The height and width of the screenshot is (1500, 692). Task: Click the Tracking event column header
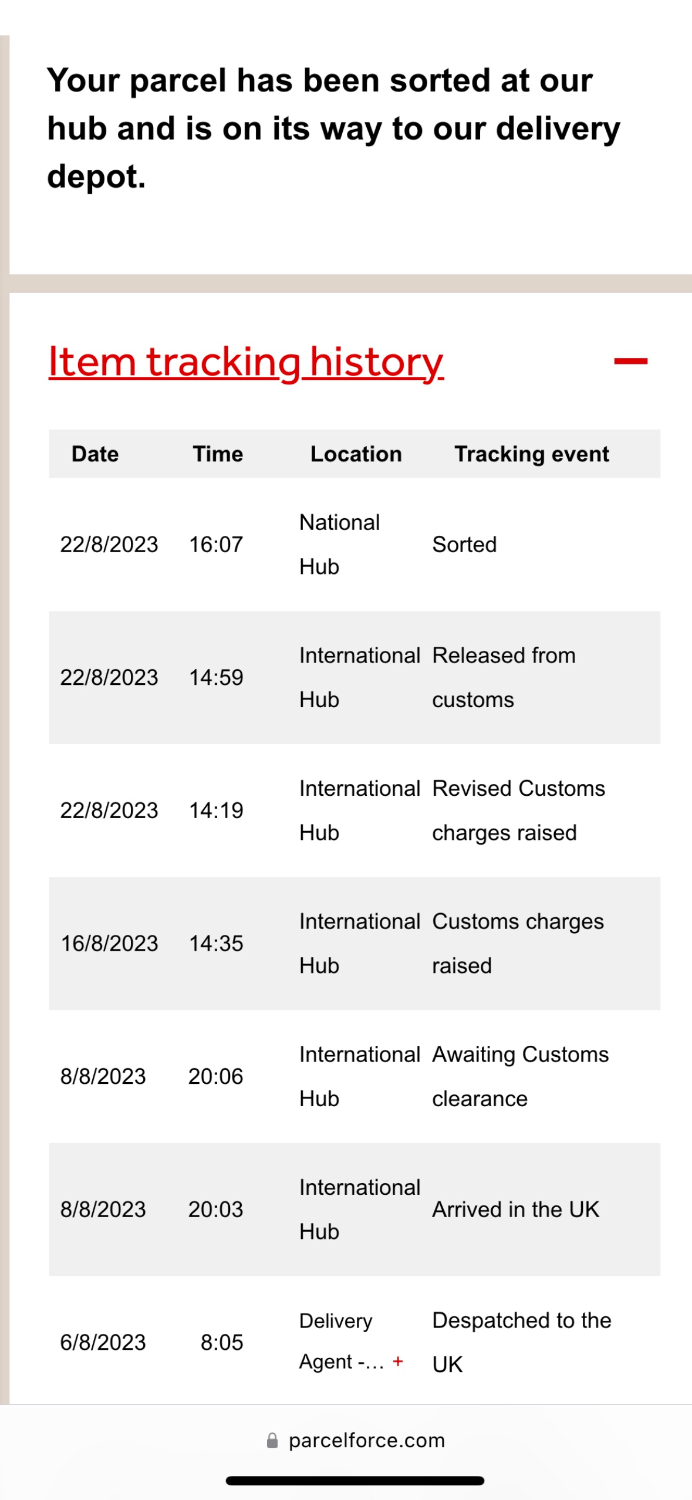(x=531, y=454)
